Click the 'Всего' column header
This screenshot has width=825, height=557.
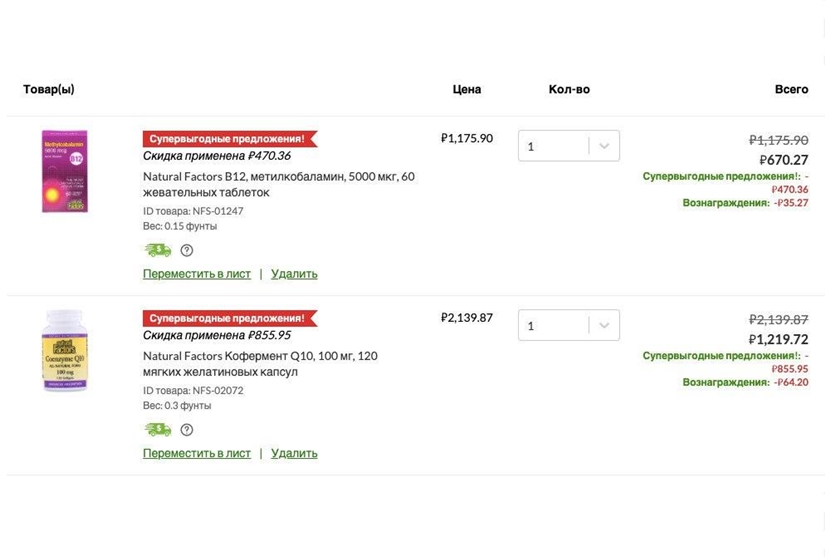(791, 89)
